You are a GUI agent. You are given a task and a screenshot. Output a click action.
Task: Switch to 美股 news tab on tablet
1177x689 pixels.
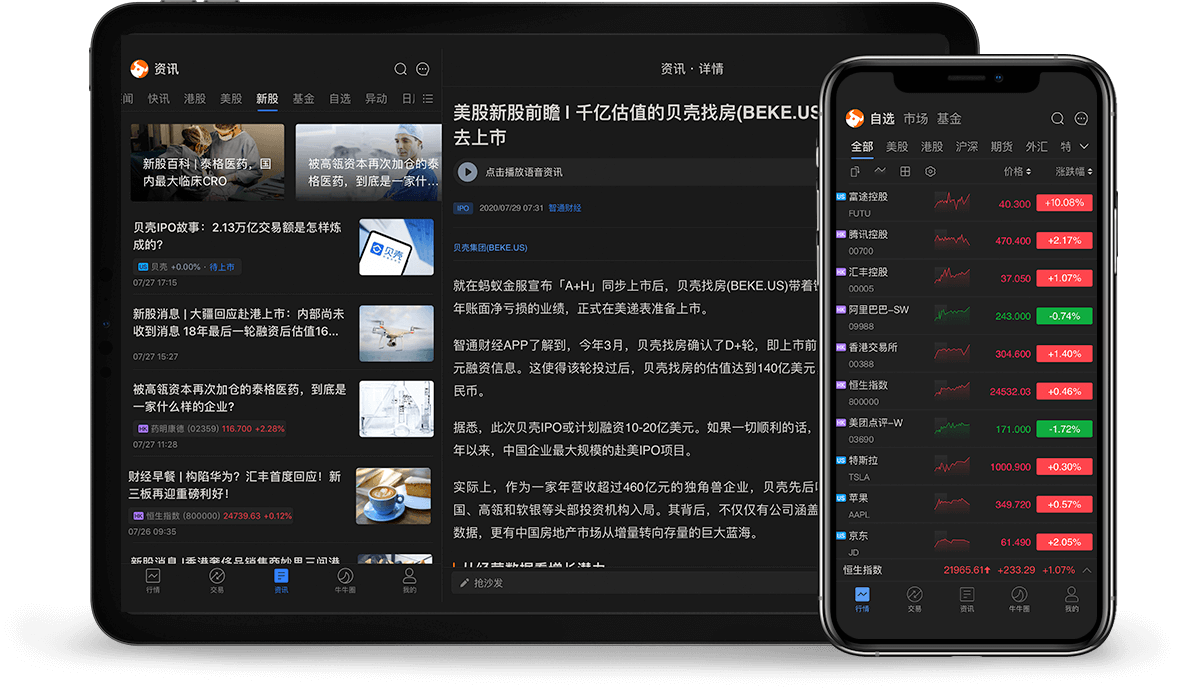pyautogui.click(x=231, y=98)
